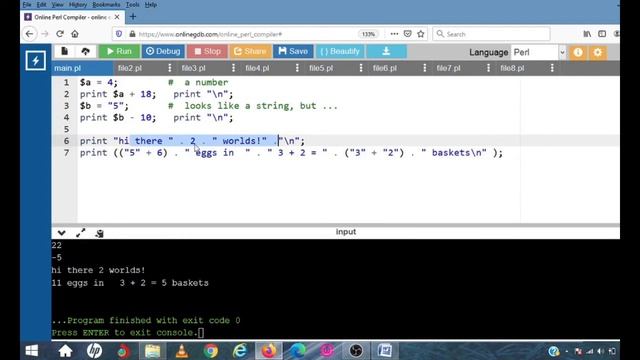Open options menu for file7.pl

click(488, 68)
